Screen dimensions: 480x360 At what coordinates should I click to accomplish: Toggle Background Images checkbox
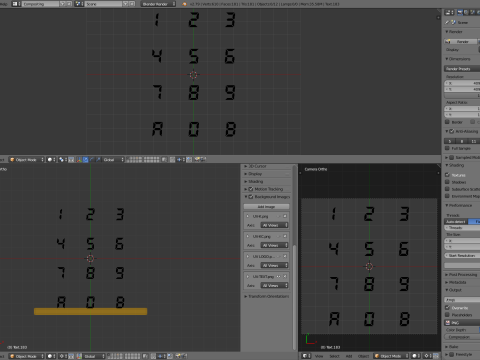coord(251,197)
